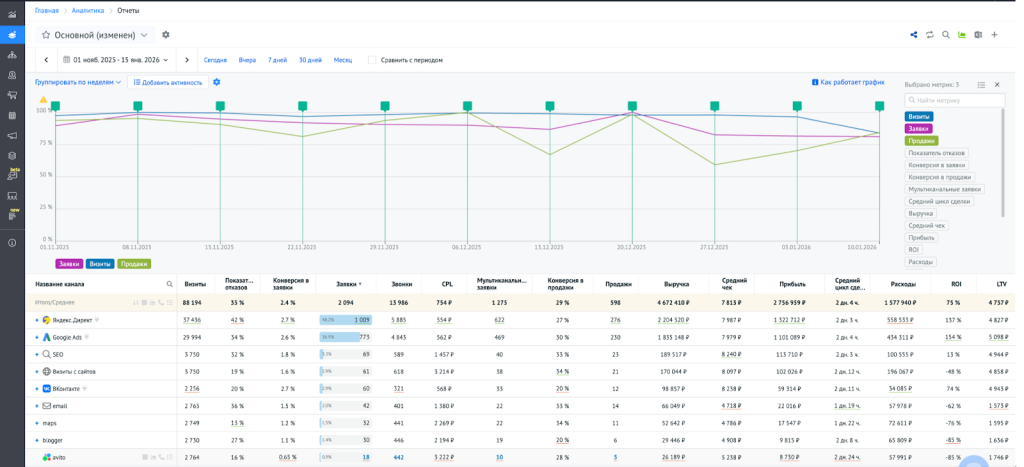1024x467 pixels.
Task: Enable Сравнить с периодом checkbox
Action: point(372,60)
